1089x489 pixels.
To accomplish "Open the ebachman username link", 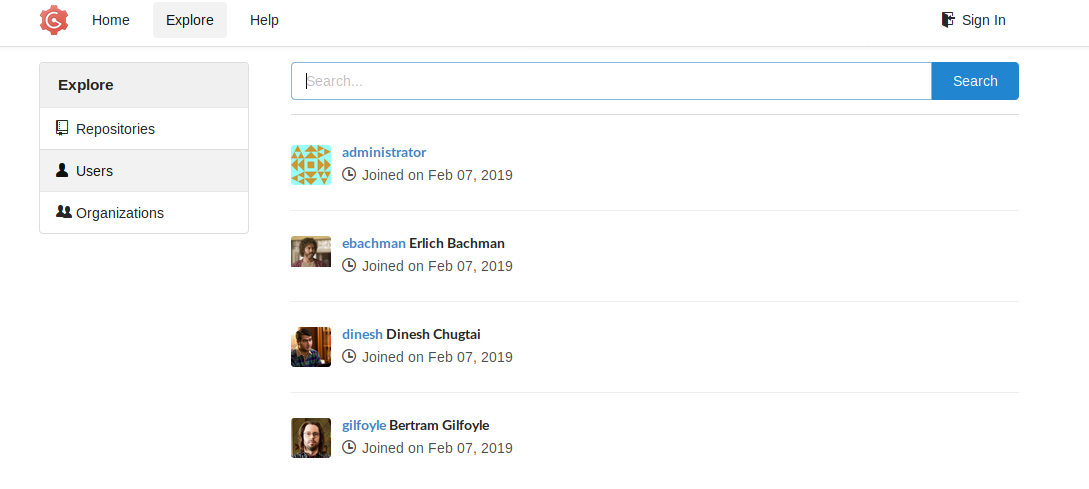I will [374, 243].
